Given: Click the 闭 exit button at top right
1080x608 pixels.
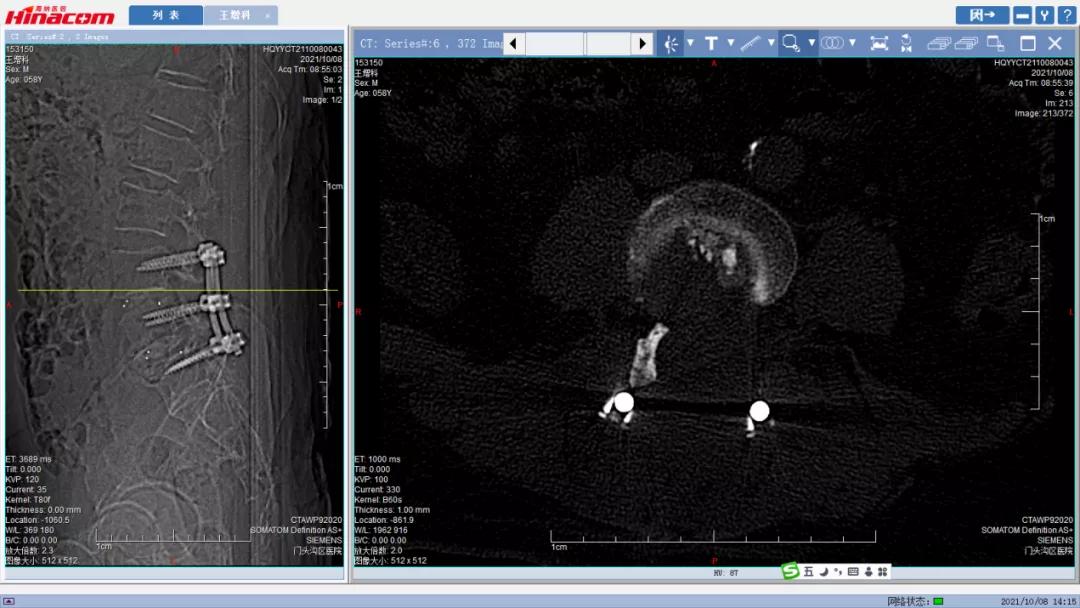Looking at the screenshot, I should pyautogui.click(x=982, y=15).
